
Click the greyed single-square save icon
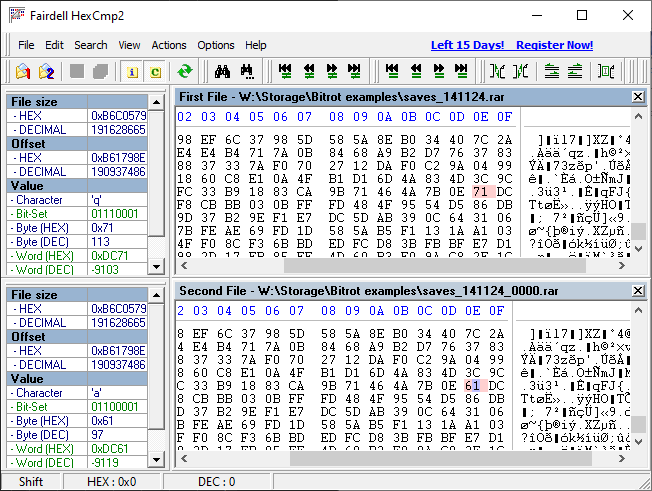(x=77, y=71)
